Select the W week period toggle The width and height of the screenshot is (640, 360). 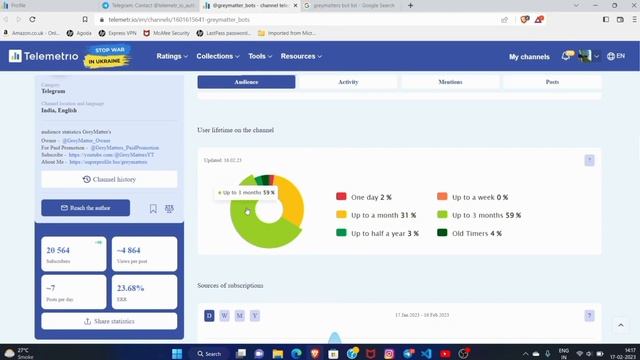pyautogui.click(x=224, y=316)
